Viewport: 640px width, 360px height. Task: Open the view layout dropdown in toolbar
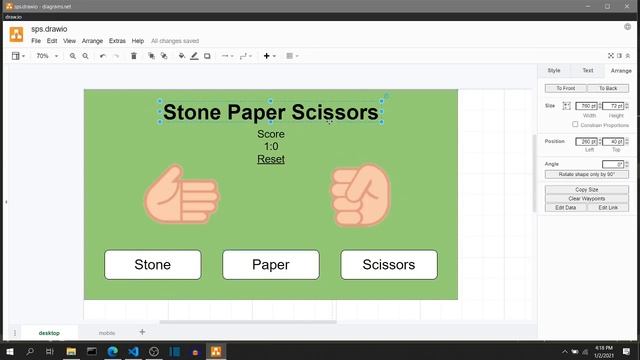[x=18, y=56]
